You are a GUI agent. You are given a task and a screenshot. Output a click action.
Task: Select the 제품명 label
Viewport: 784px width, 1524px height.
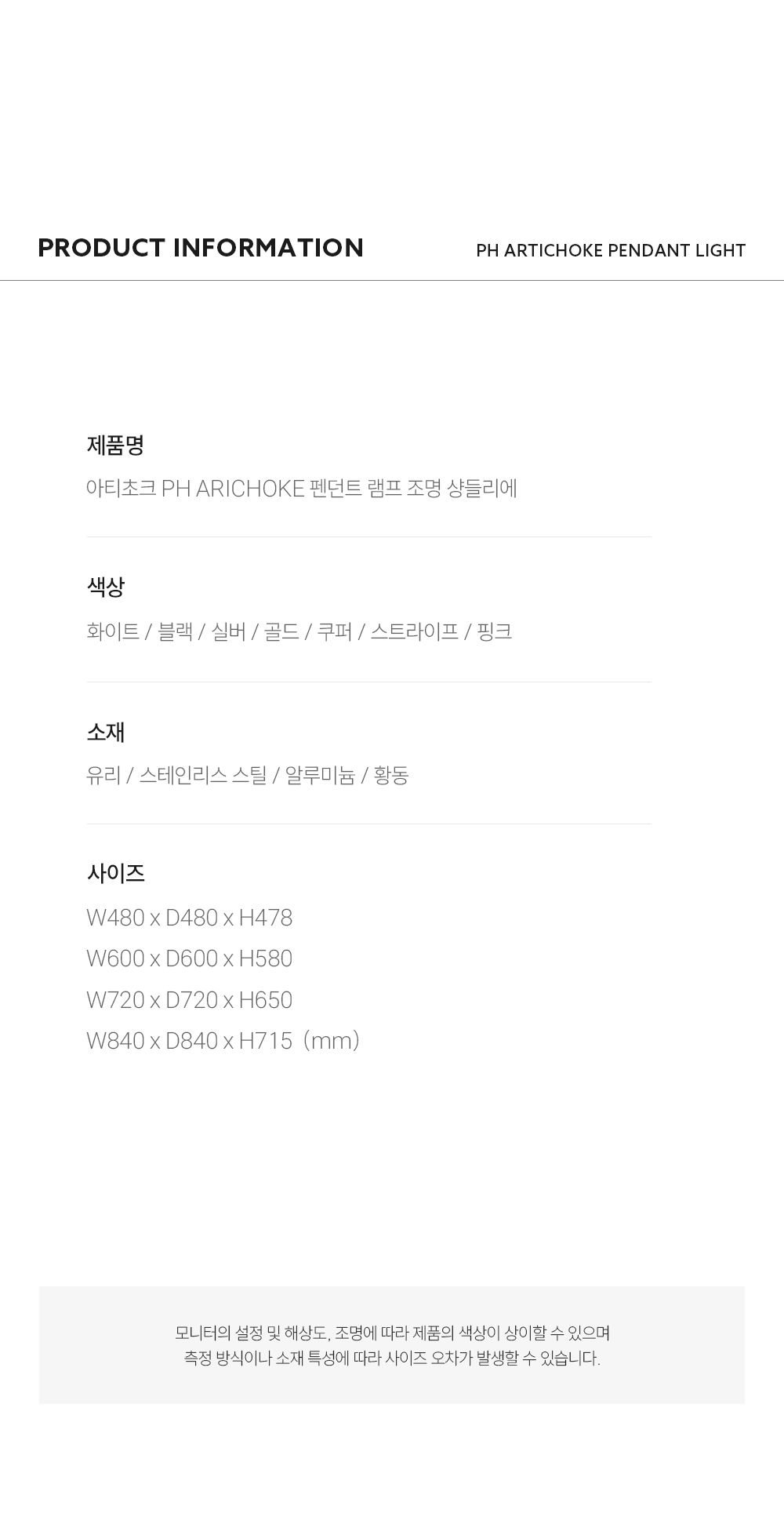pyautogui.click(x=115, y=446)
